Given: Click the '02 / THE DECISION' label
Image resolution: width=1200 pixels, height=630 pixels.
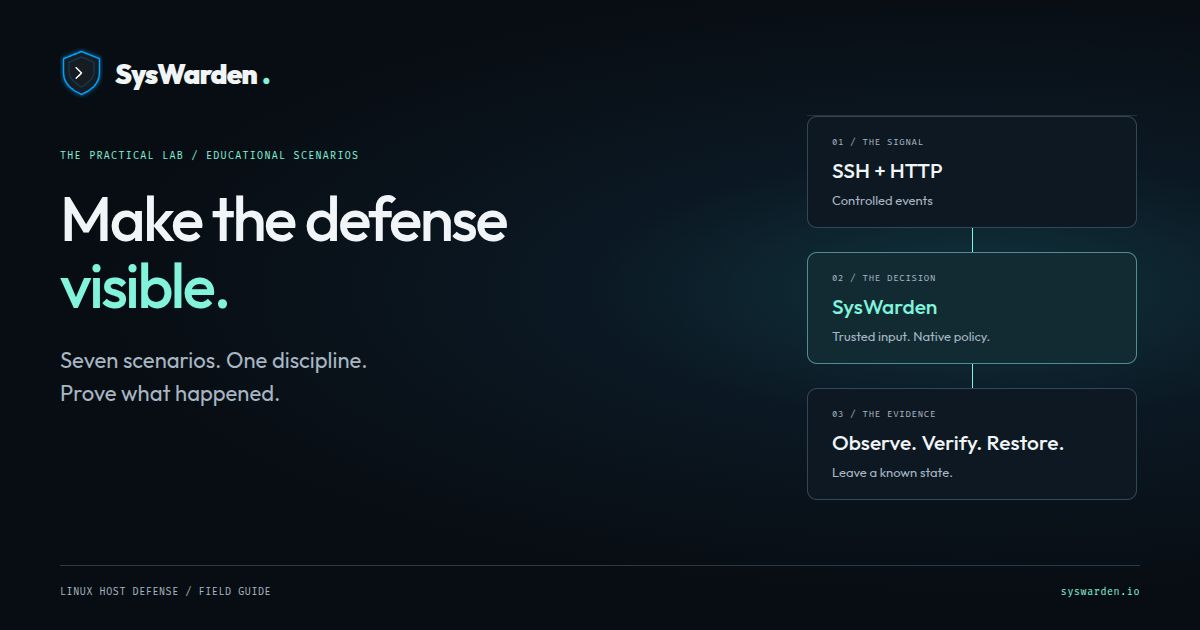Looking at the screenshot, I should tap(884, 278).
